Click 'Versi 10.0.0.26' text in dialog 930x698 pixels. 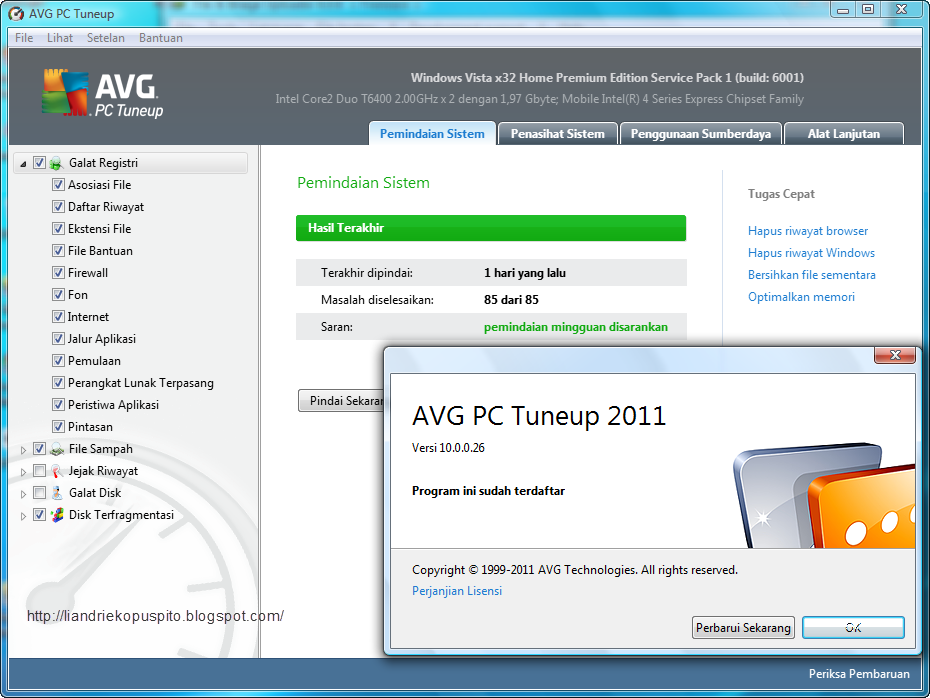tap(448, 448)
